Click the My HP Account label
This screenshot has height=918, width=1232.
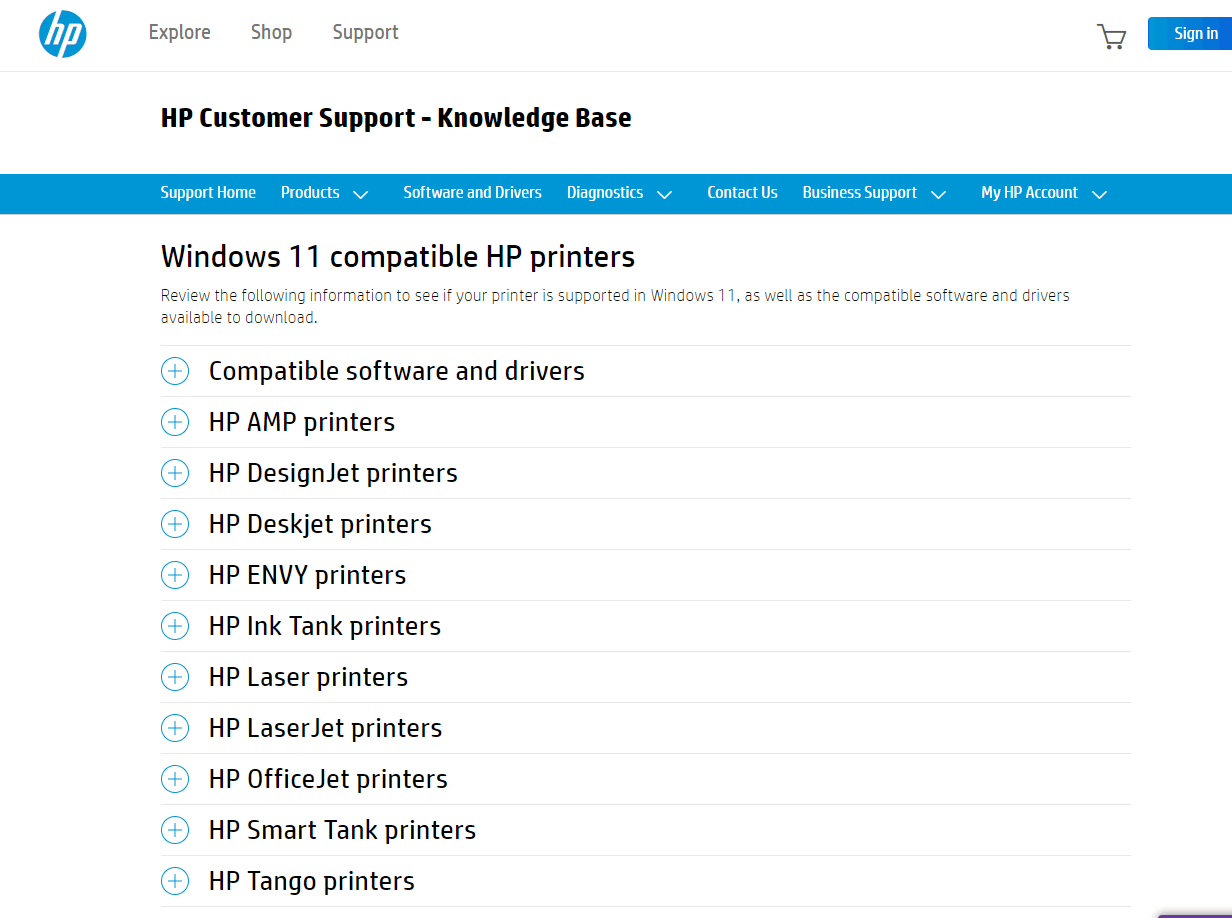1029,193
